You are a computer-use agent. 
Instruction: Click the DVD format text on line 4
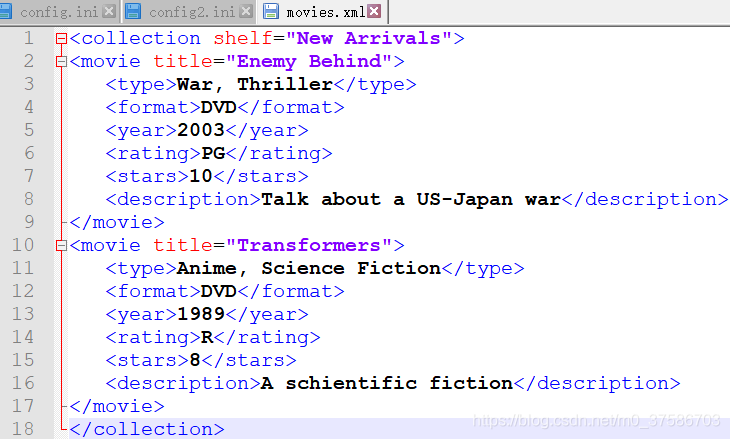click(219, 108)
